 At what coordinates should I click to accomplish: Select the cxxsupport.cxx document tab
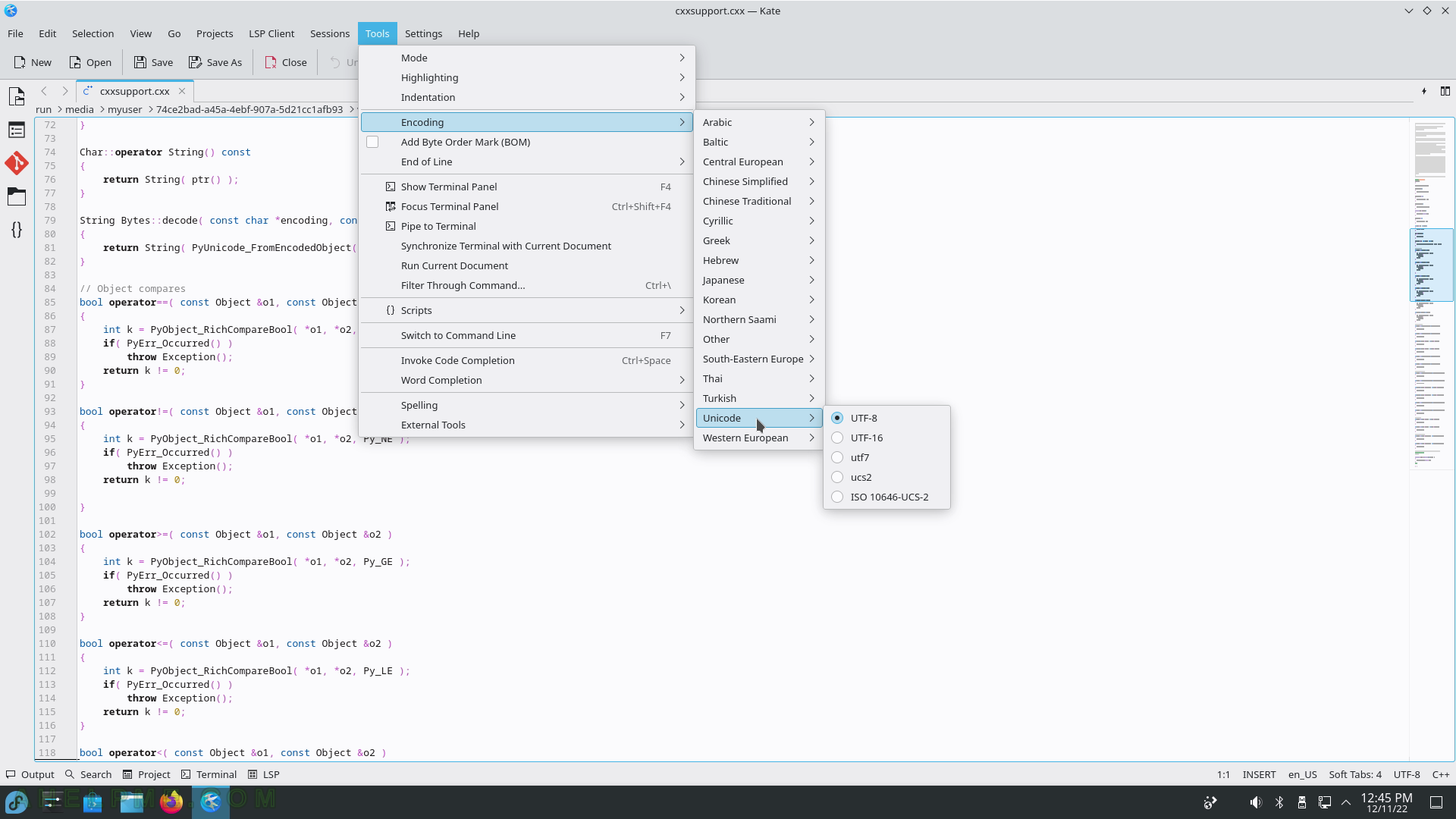[x=135, y=91]
